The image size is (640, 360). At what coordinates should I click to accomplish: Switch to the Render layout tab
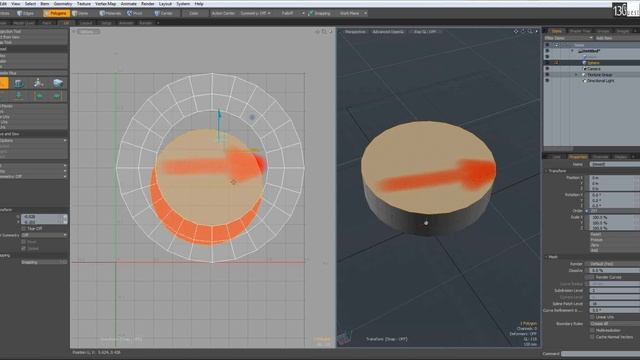point(146,23)
